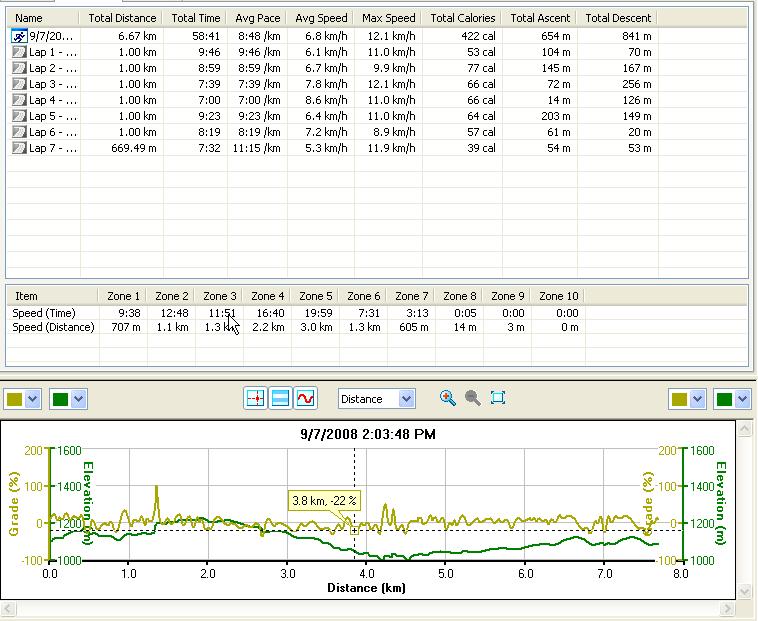Click the Lap 6 row icon
The height and width of the screenshot is (621, 758).
click(19, 132)
